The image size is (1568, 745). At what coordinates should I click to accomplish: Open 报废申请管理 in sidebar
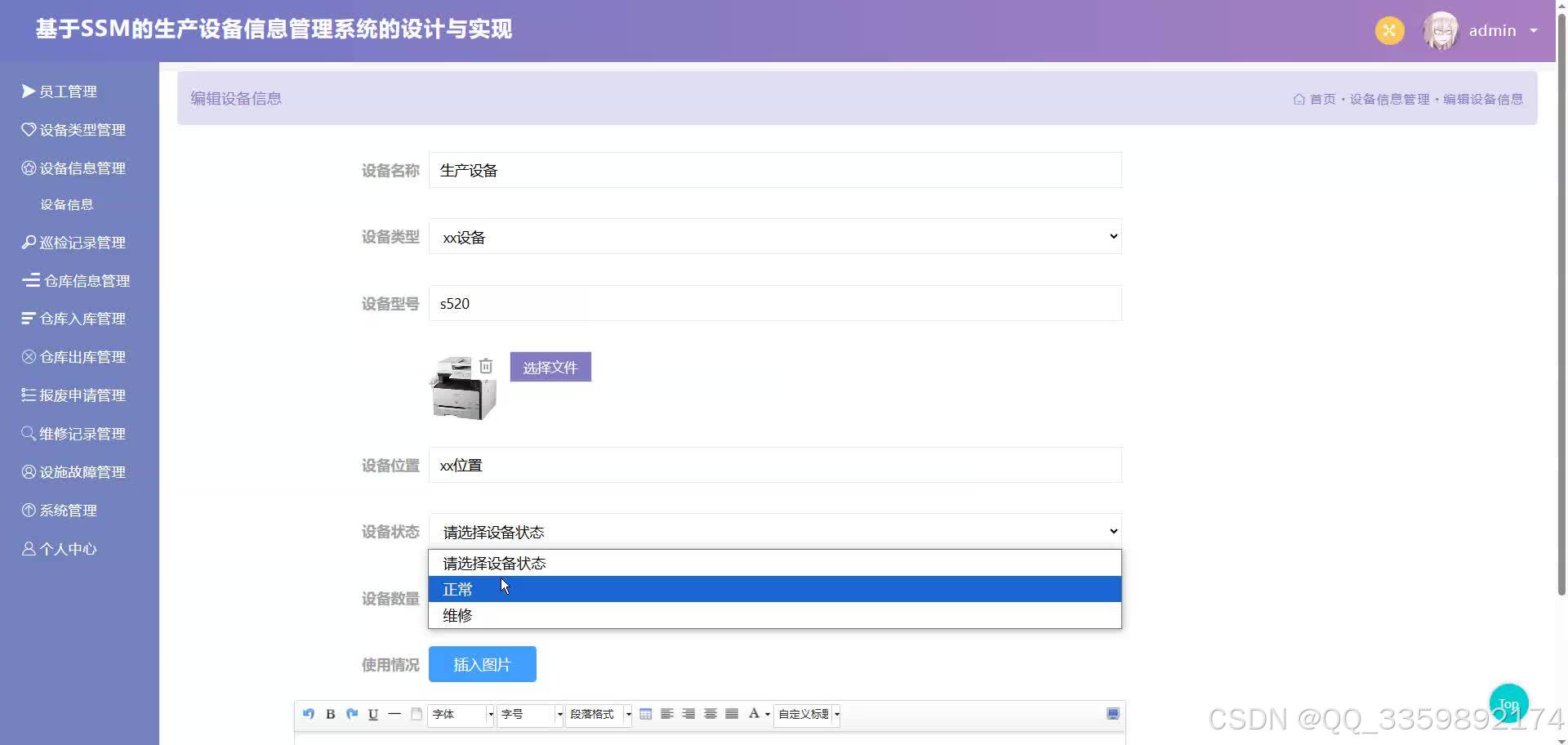point(82,395)
